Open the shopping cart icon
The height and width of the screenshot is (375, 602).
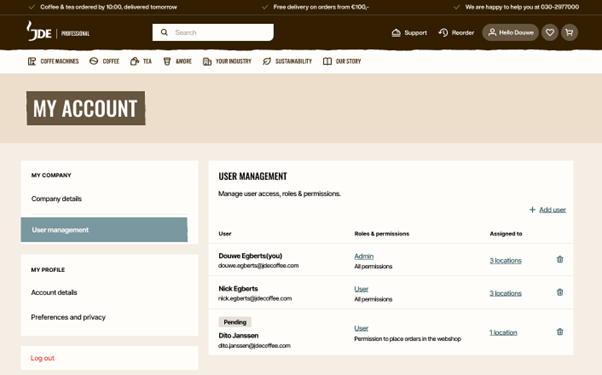569,33
